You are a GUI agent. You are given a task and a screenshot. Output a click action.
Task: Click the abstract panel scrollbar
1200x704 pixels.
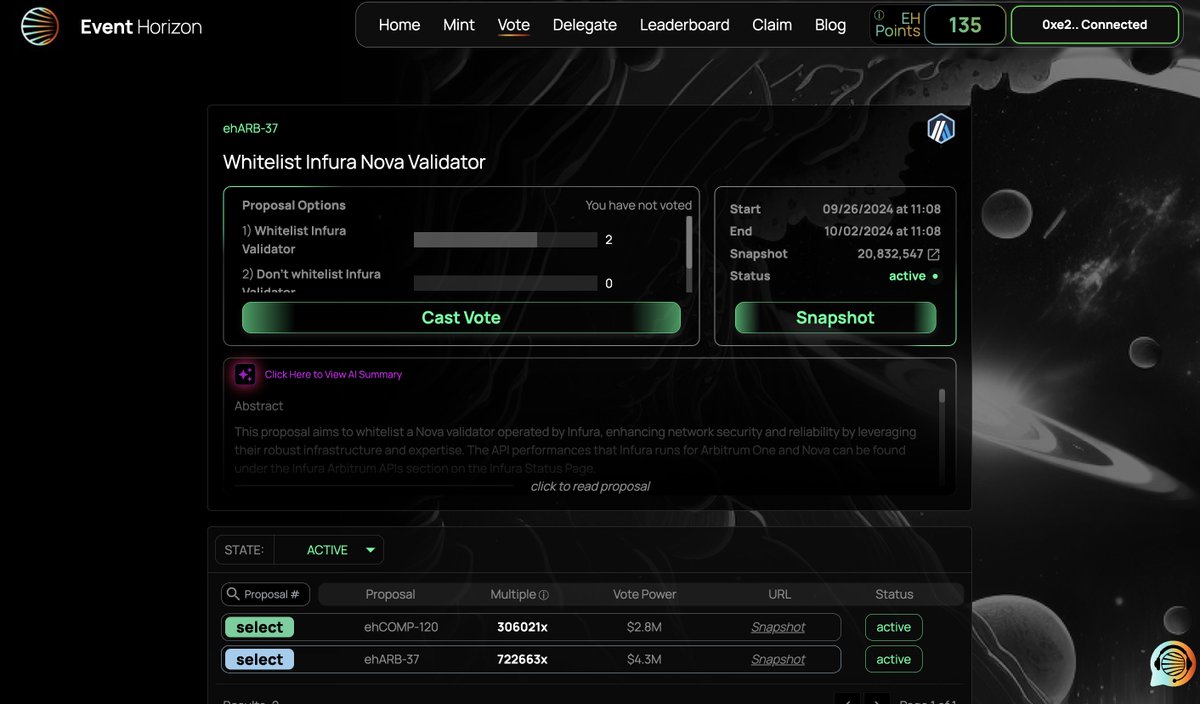[941, 396]
